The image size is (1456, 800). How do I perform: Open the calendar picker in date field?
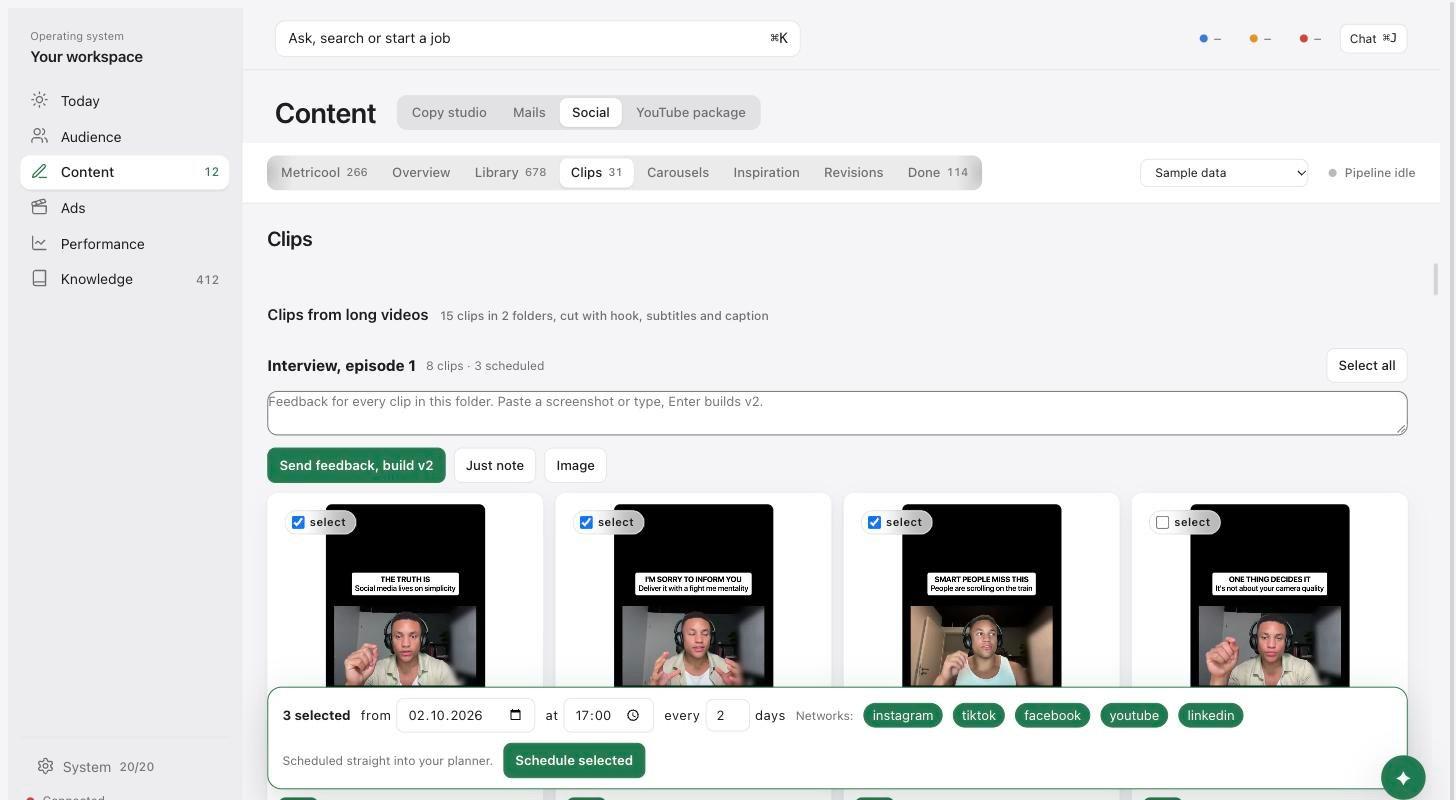516,715
